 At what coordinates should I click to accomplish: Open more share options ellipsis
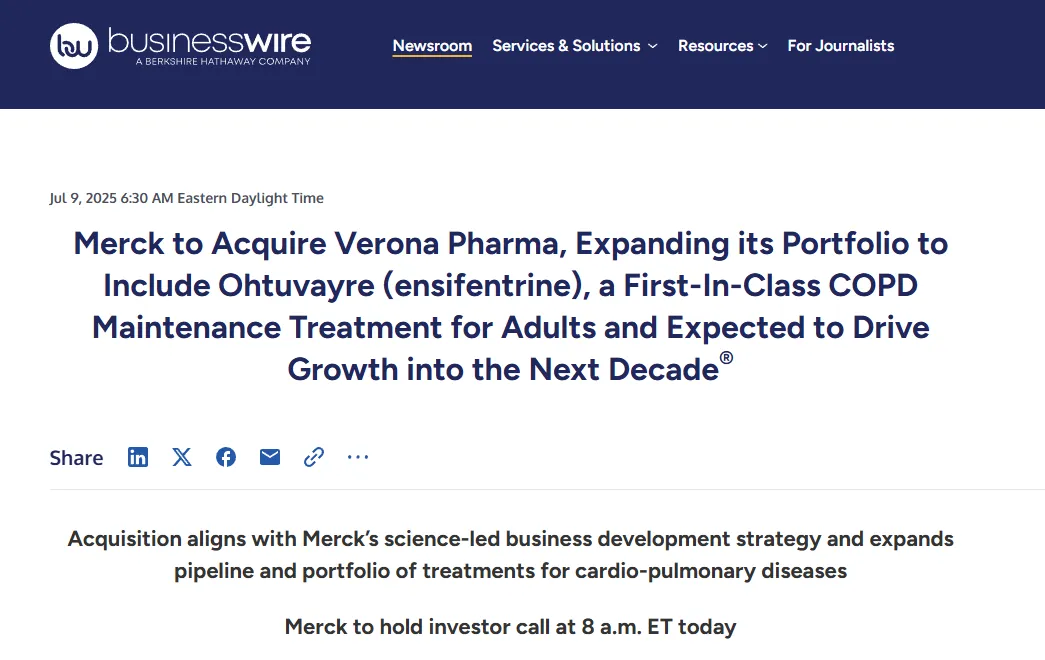point(358,457)
